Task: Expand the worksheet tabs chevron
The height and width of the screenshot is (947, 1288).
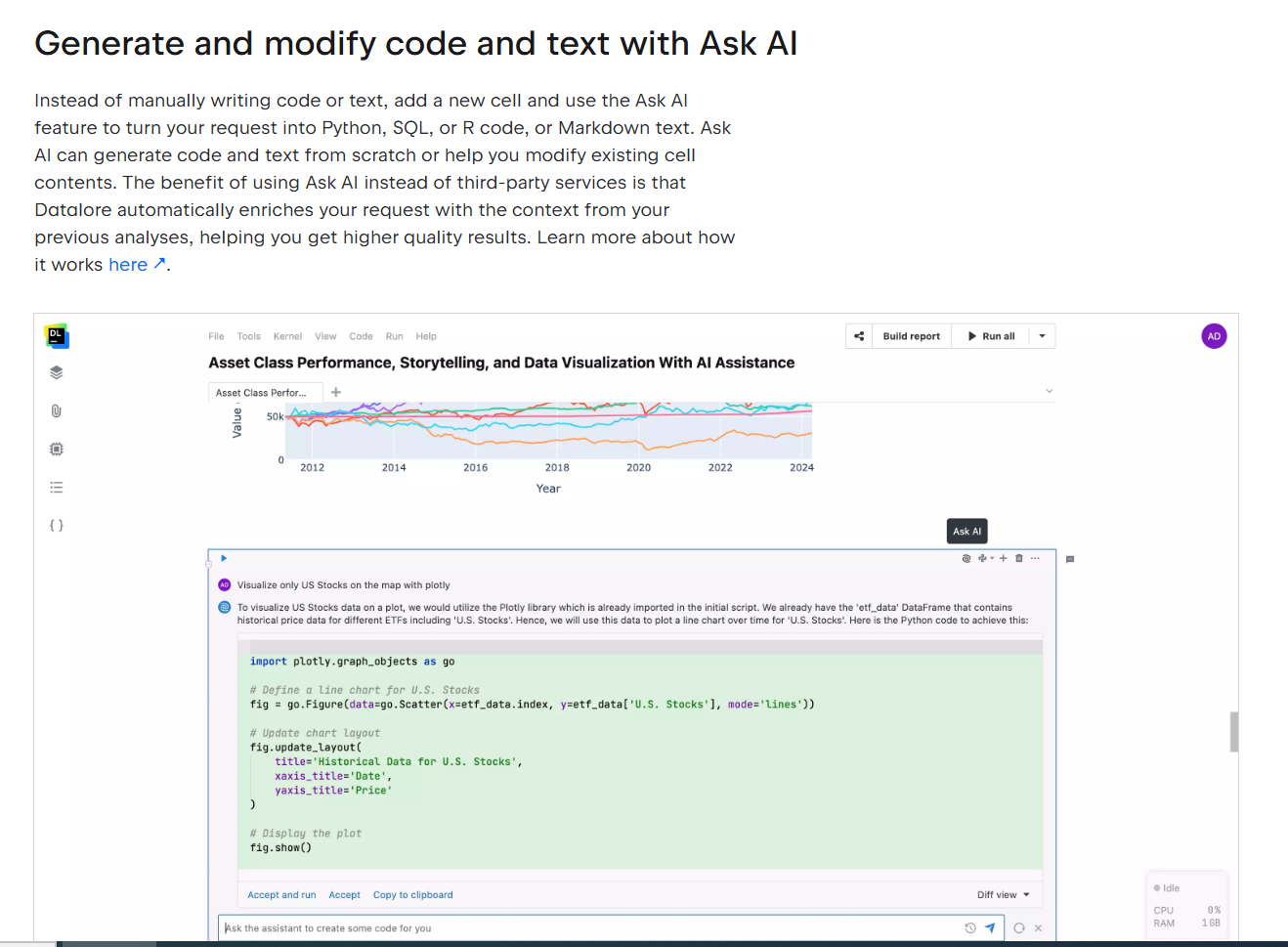Action: [x=1050, y=391]
